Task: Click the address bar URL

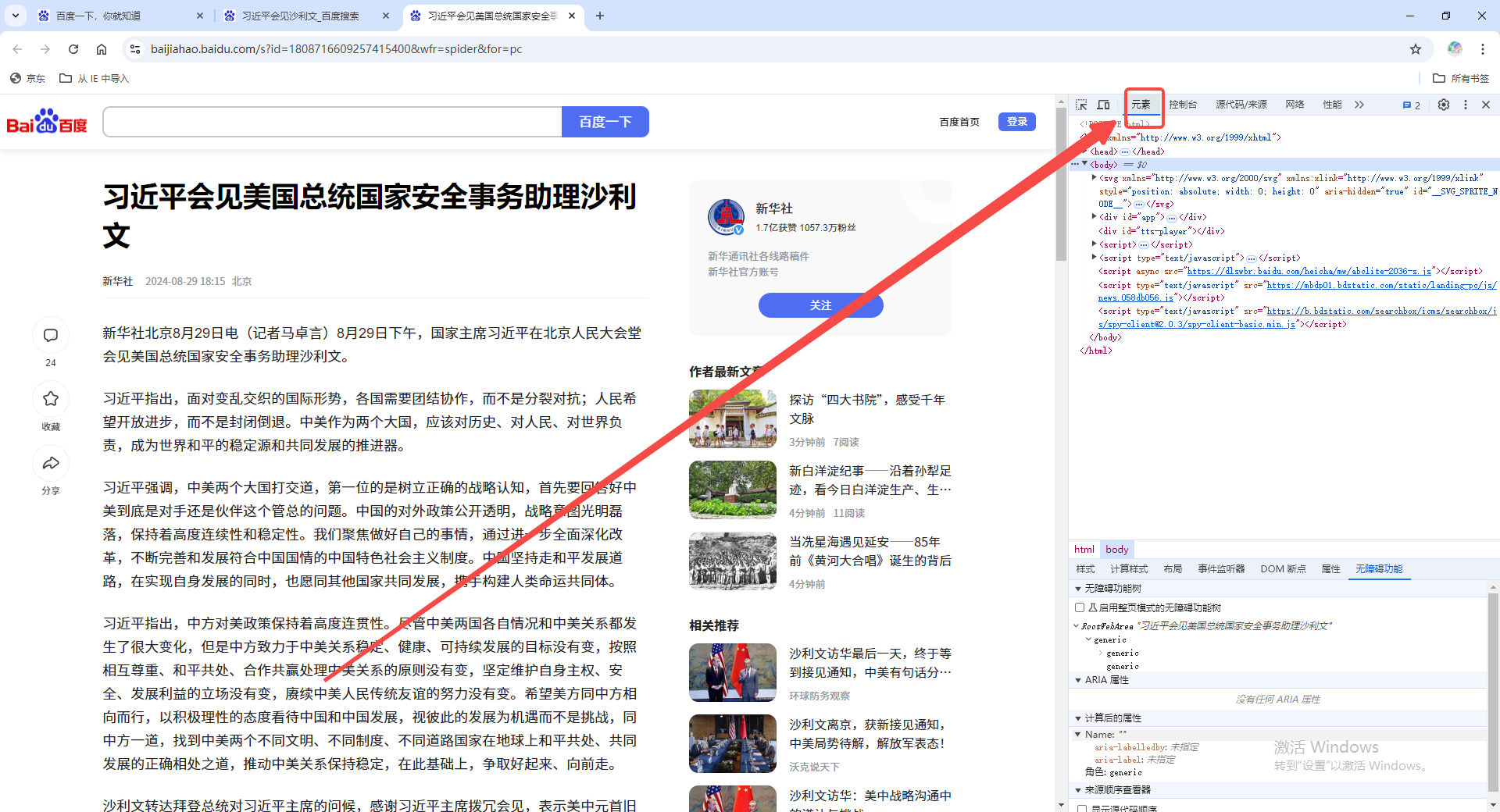Action: click(336, 49)
